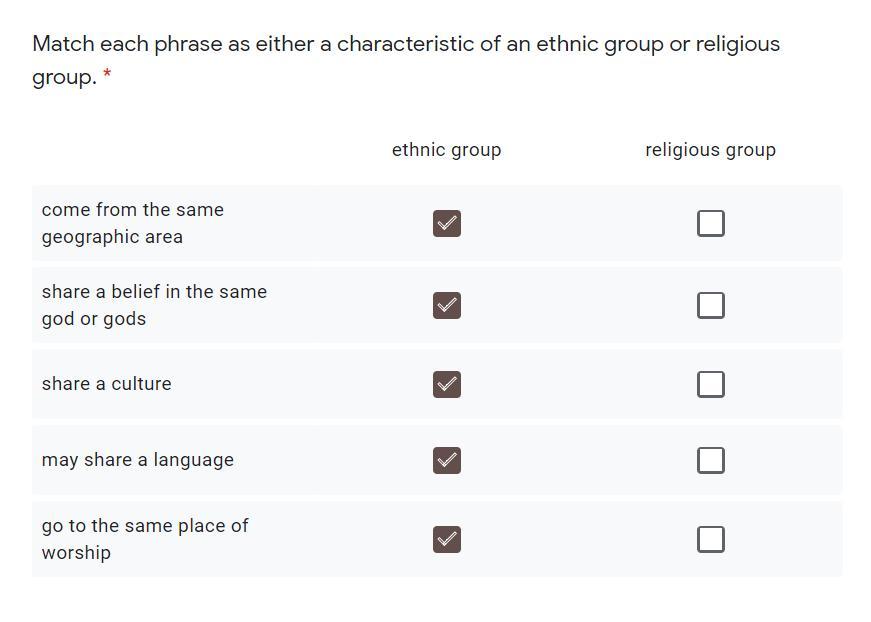Screen dimensions: 871x622
Task: Click the 'Match each phrase' question title
Action: tap(405, 45)
